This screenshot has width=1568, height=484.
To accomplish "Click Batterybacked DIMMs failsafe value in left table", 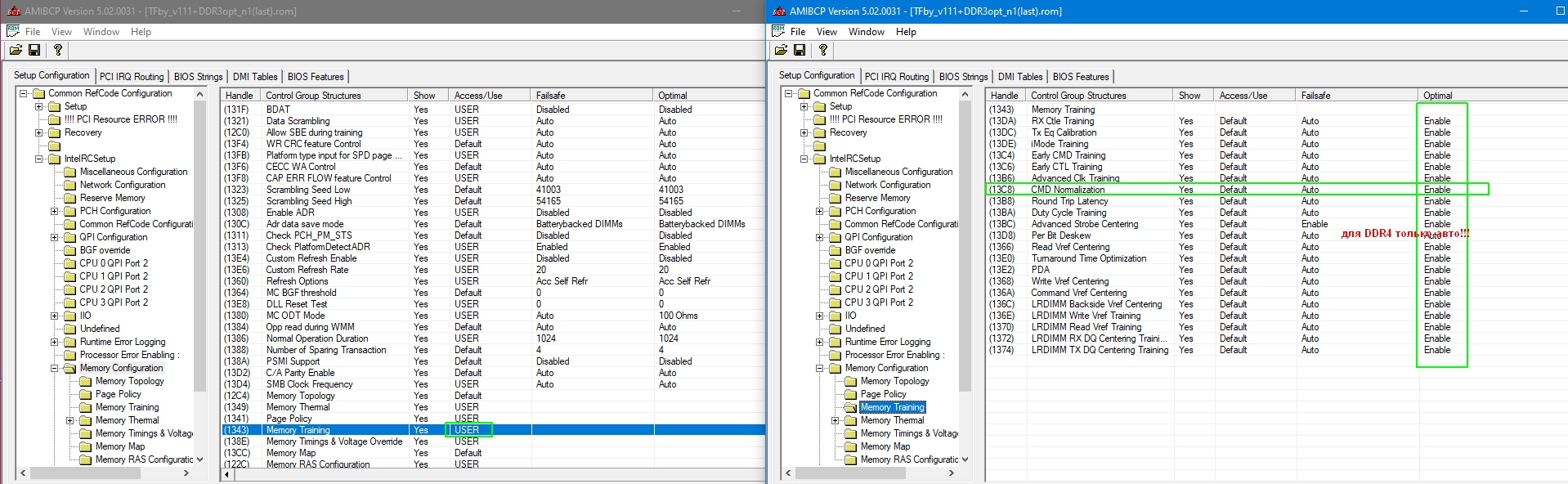I will click(579, 224).
